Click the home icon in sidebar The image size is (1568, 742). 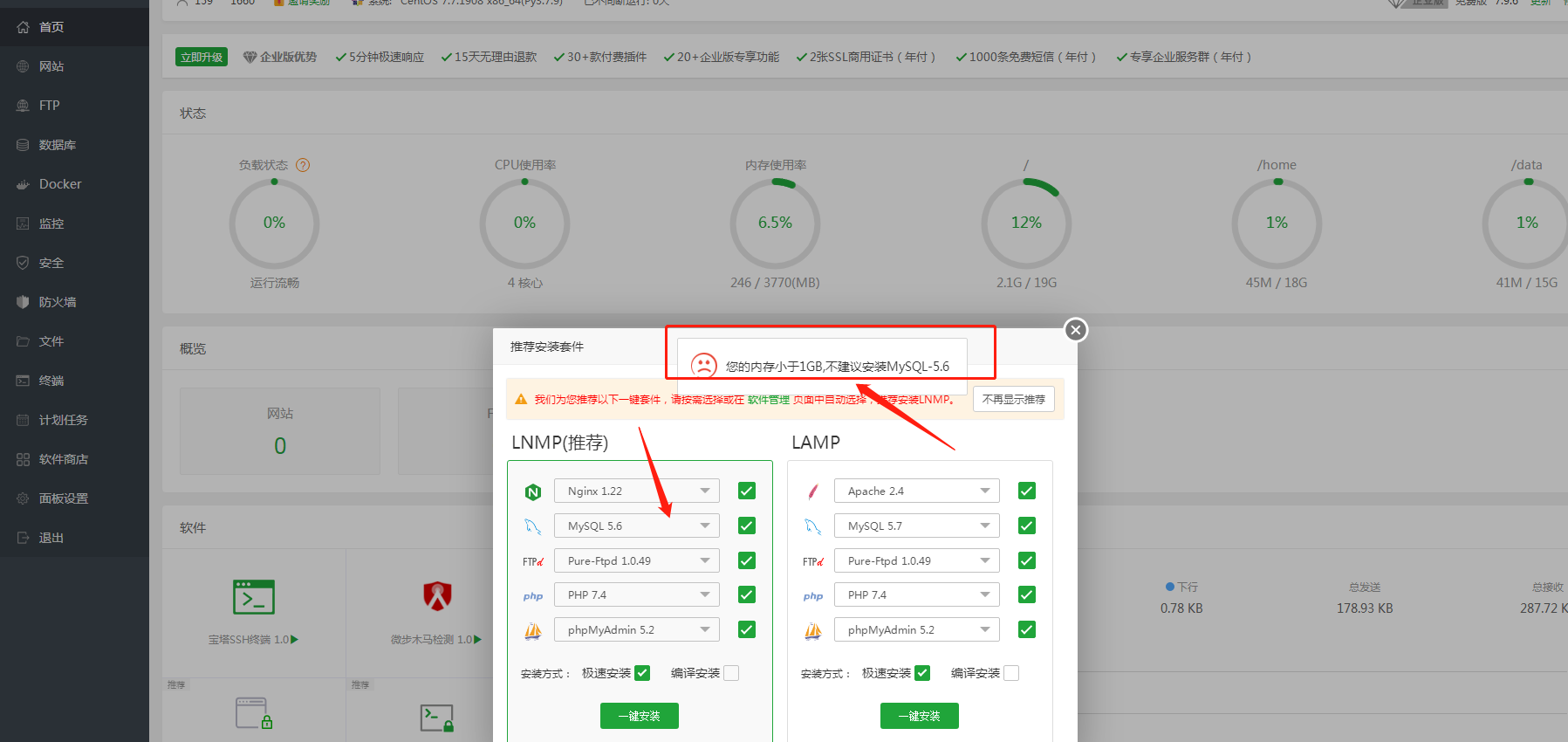pyautogui.click(x=23, y=27)
